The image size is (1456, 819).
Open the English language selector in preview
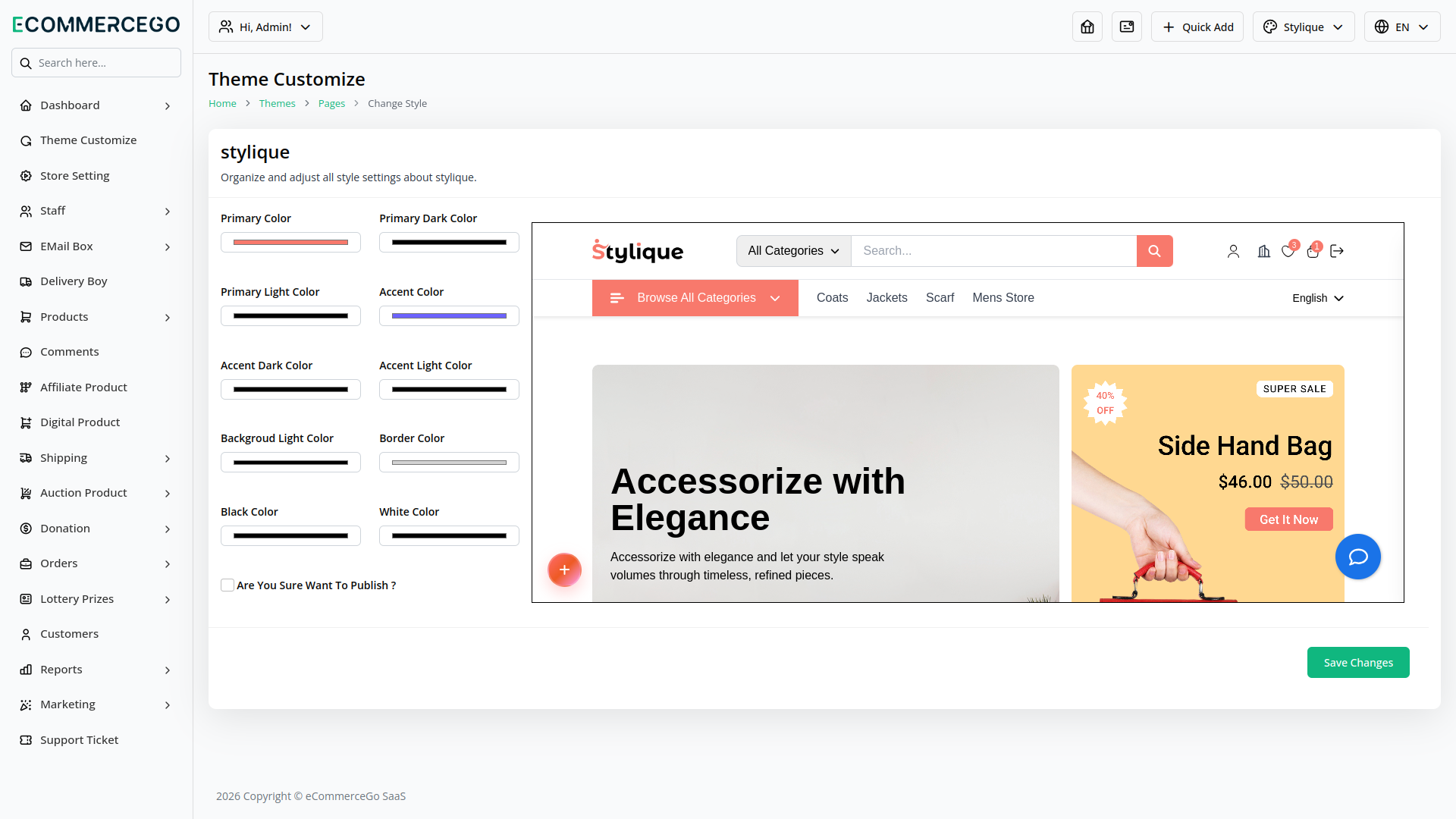pyautogui.click(x=1318, y=298)
